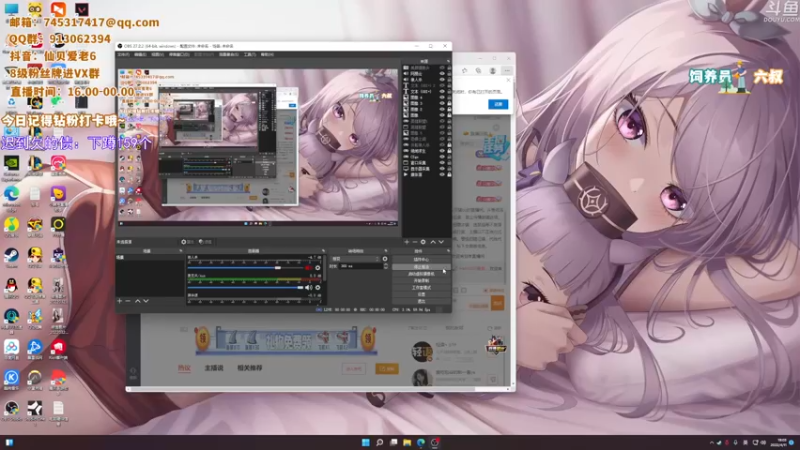The width and height of the screenshot is (800, 450).
Task: Open Edge profile avatar icon
Action: coord(493,70)
